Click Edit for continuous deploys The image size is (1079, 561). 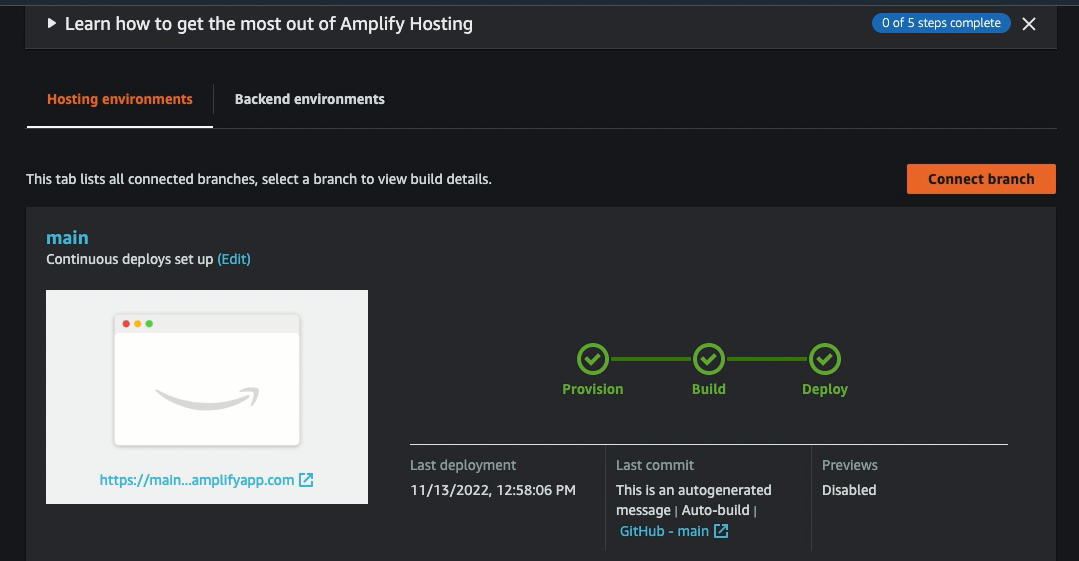tap(234, 260)
